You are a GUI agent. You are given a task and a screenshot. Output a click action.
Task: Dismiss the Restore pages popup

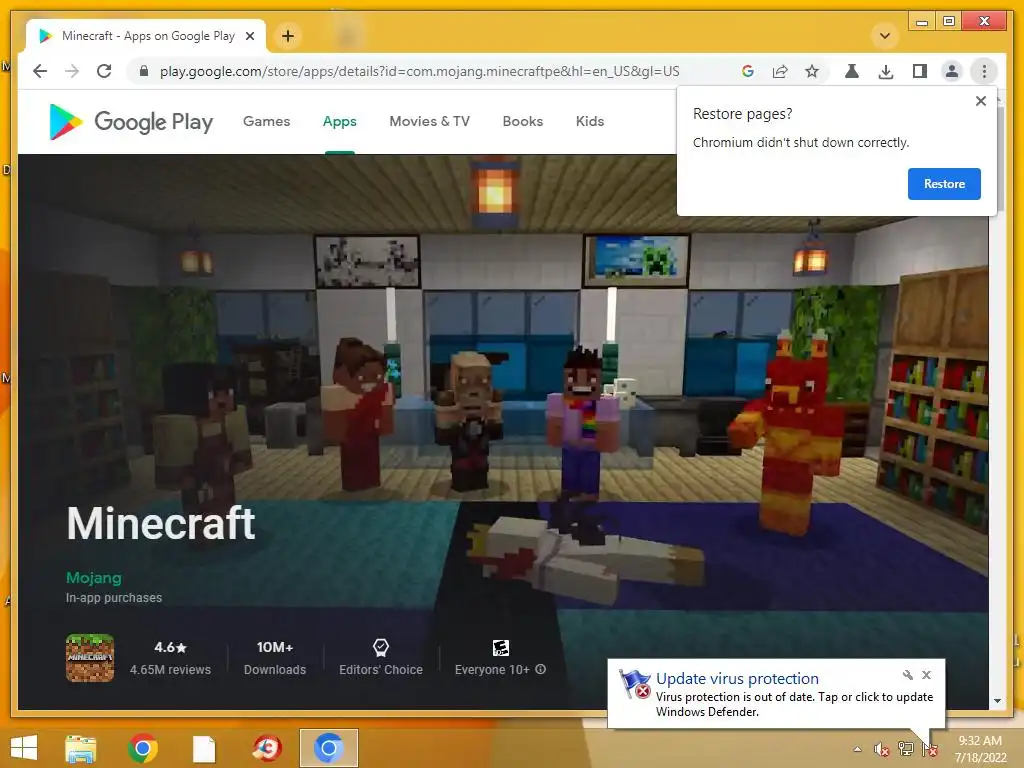point(981,101)
